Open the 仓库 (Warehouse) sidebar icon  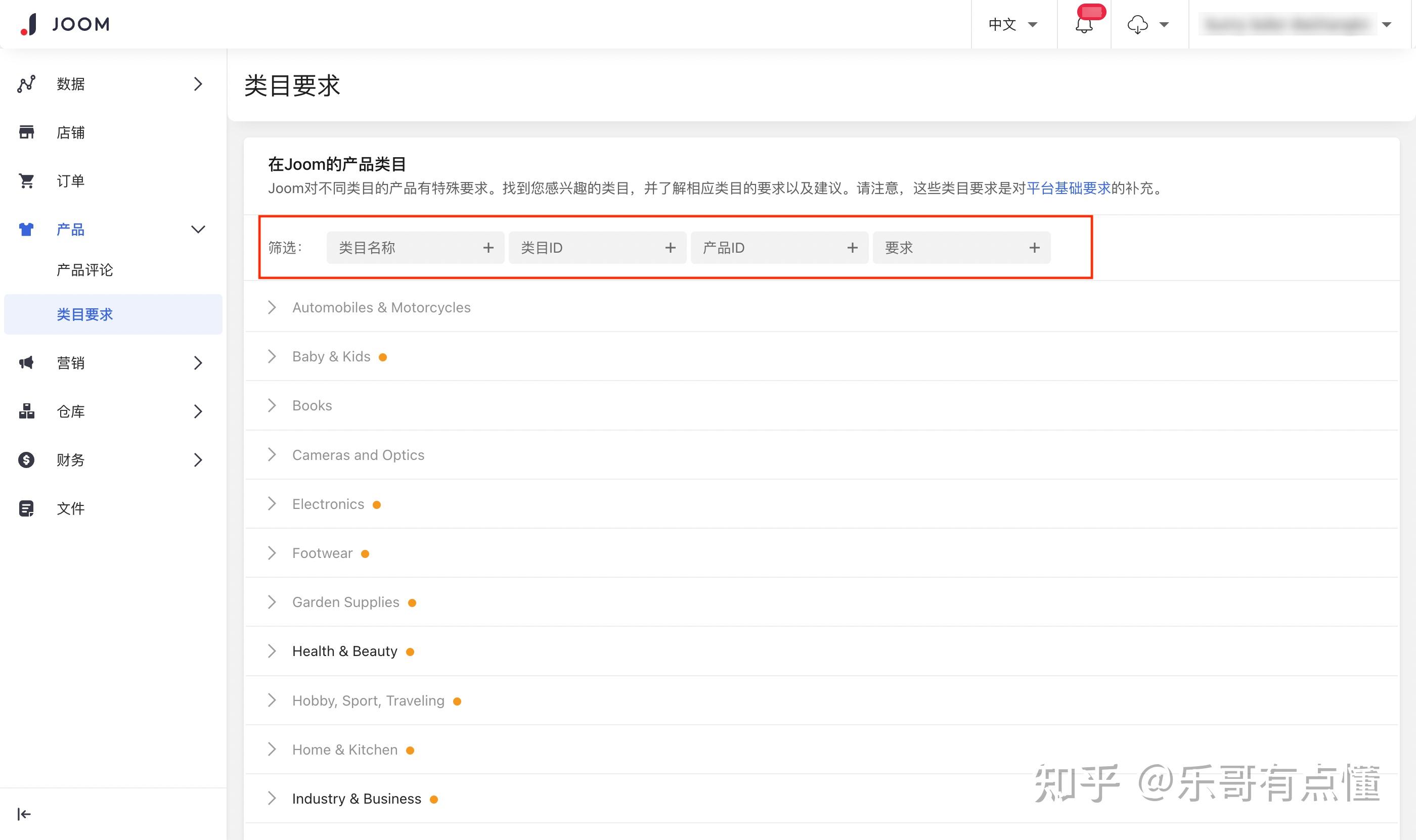tap(26, 411)
